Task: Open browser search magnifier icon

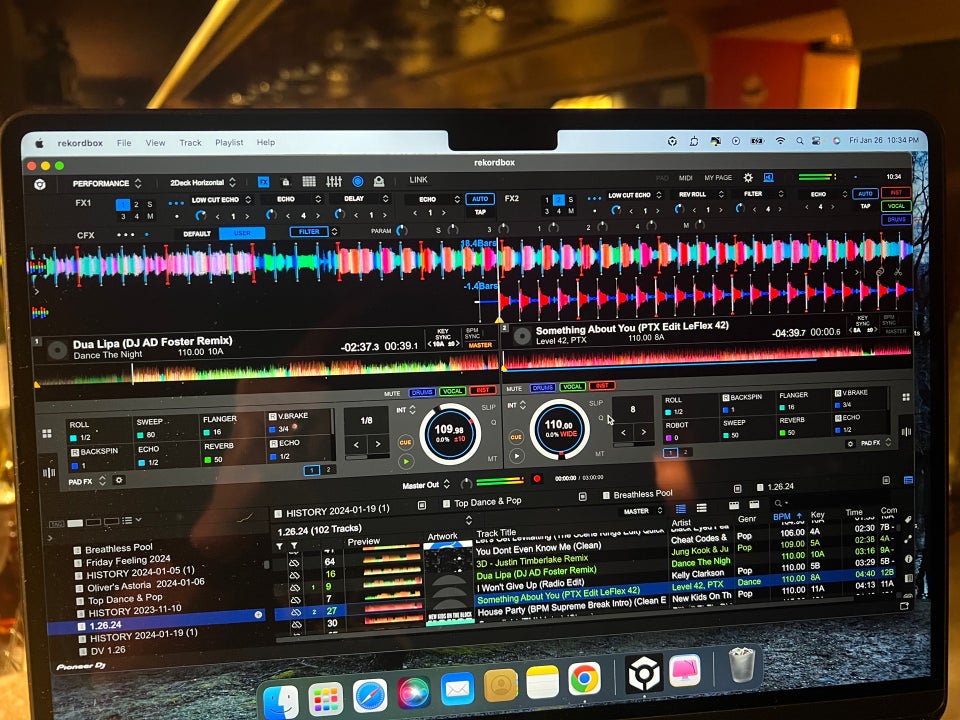Action: (x=778, y=503)
